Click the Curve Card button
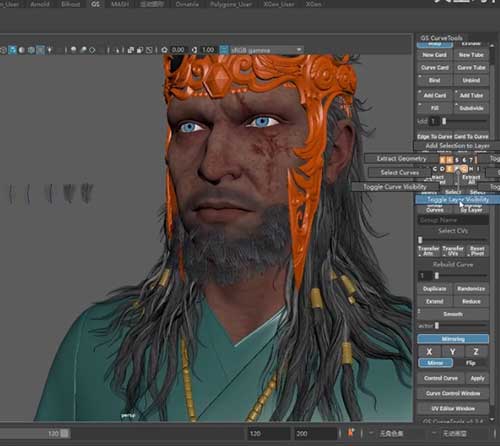The image size is (500, 446). click(434, 68)
